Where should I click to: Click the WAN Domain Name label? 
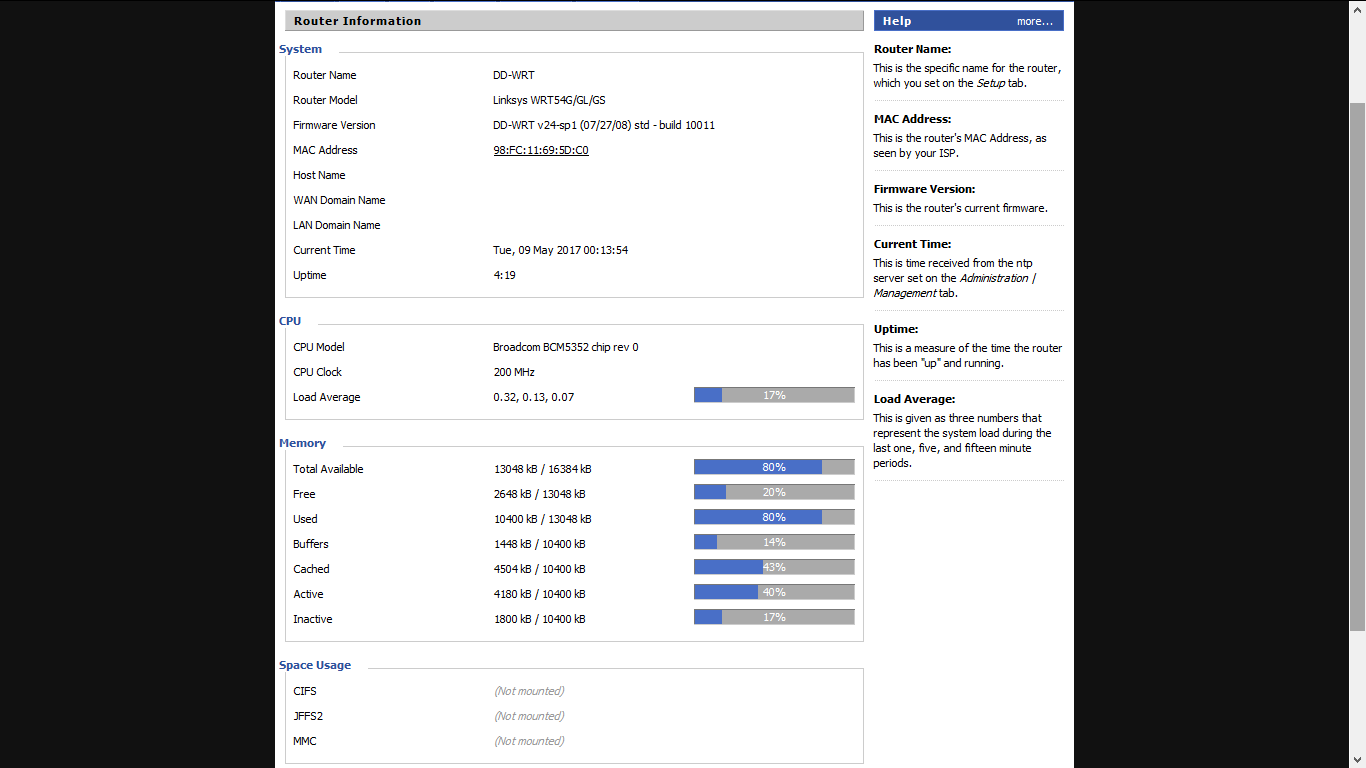click(x=339, y=200)
